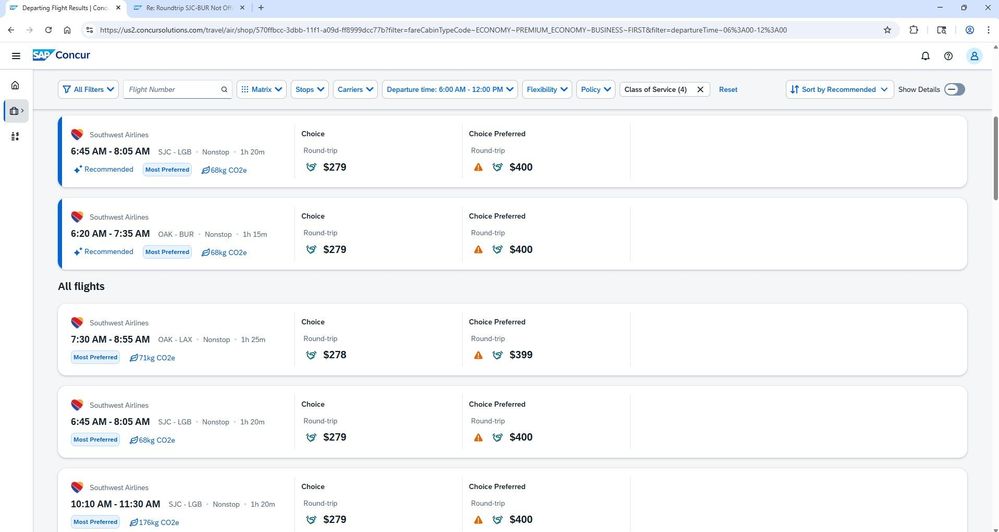This screenshot has width=999, height=532.
Task: Click the browser address bar URL
Action: 443,30
